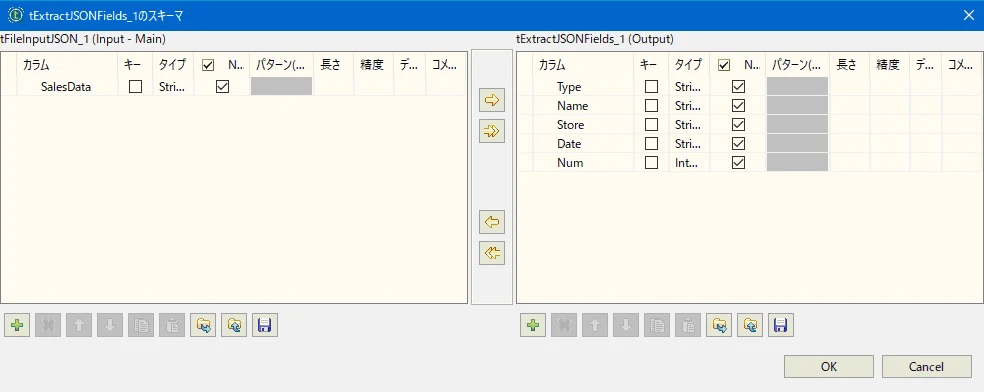Click the output schema paste columns icon
984x392 pixels.
point(688,326)
